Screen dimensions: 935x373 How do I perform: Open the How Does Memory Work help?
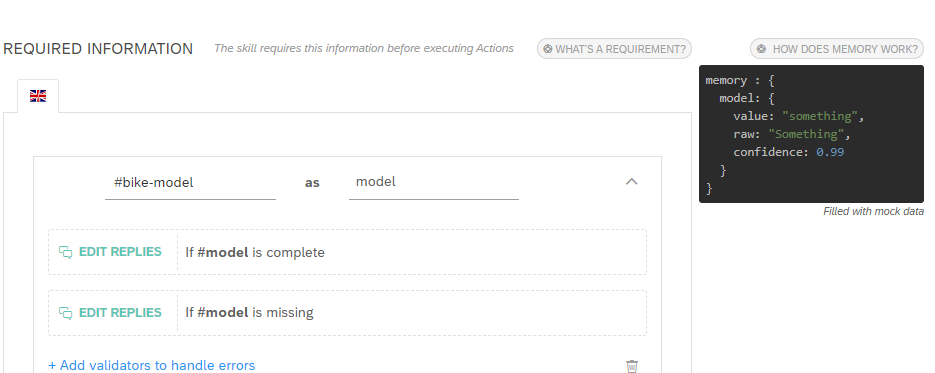[837, 49]
